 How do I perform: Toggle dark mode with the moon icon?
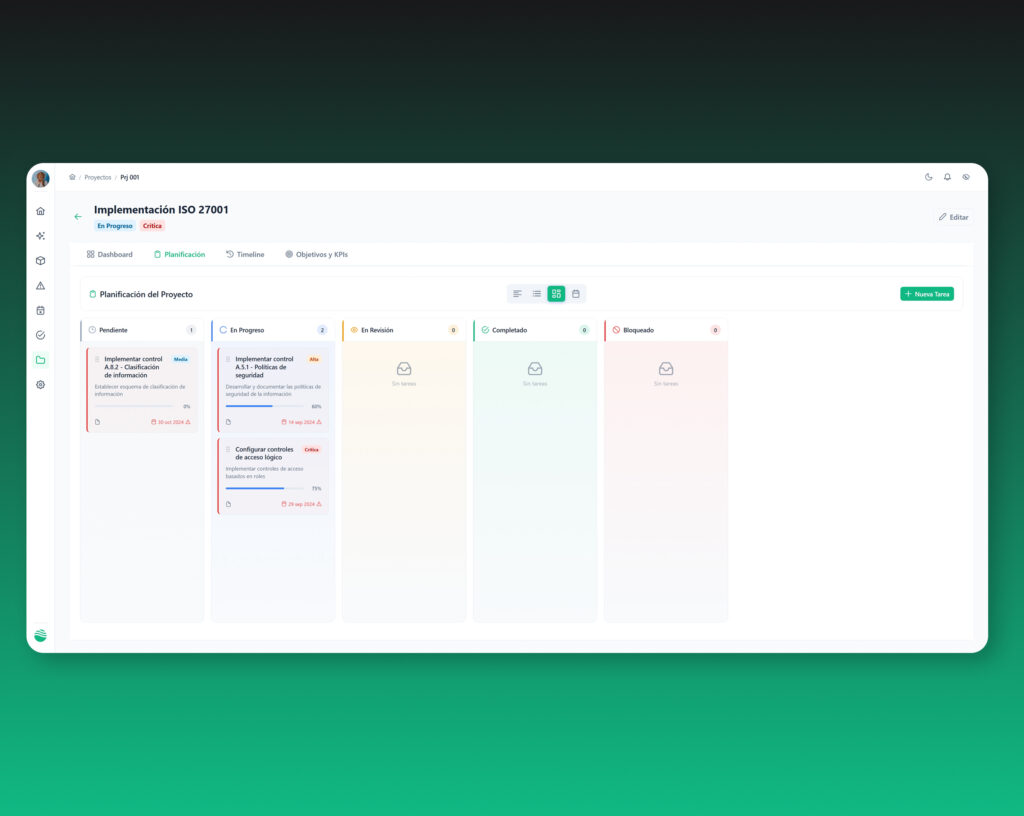[x=929, y=177]
